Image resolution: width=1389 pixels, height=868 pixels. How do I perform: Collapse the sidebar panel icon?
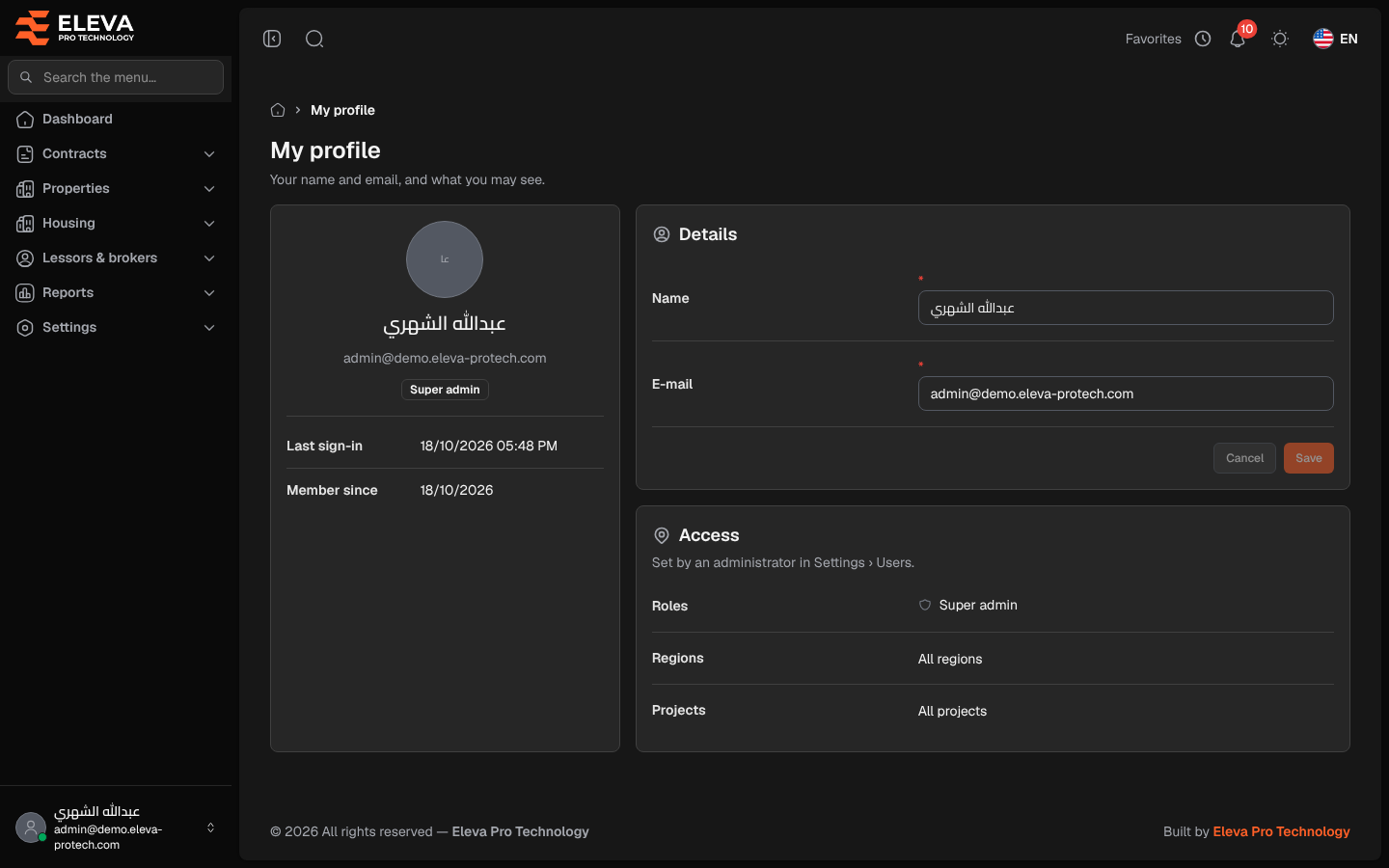coord(272,39)
